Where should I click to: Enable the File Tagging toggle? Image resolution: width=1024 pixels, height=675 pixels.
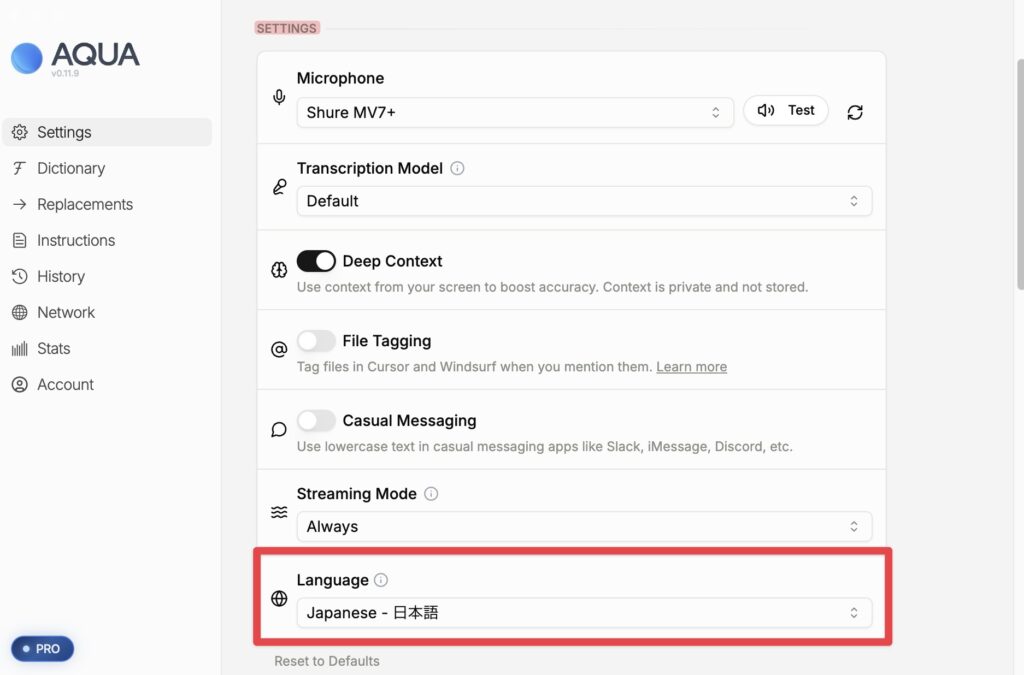316,341
